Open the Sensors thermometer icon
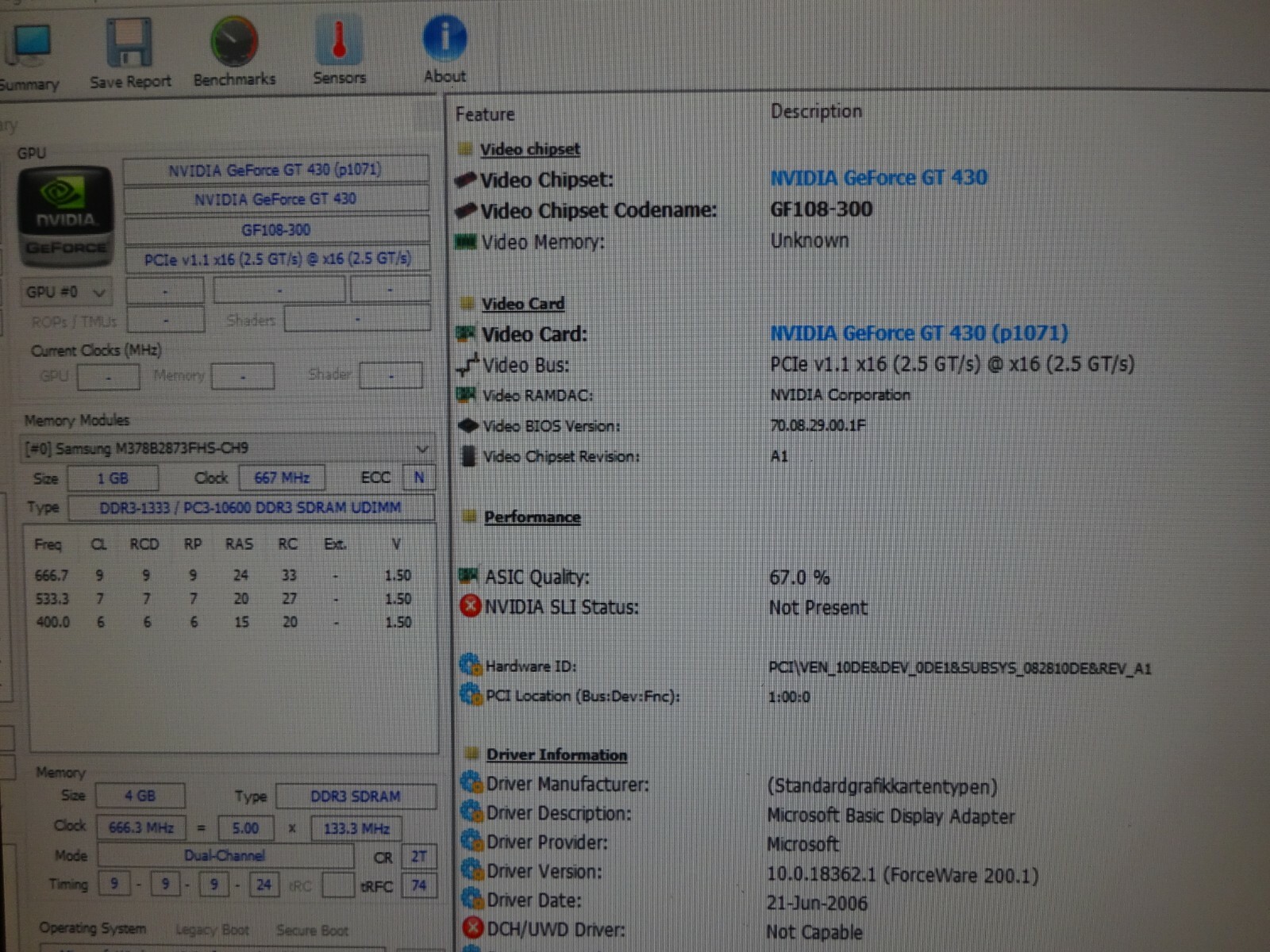The width and height of the screenshot is (1270, 952). 339,41
